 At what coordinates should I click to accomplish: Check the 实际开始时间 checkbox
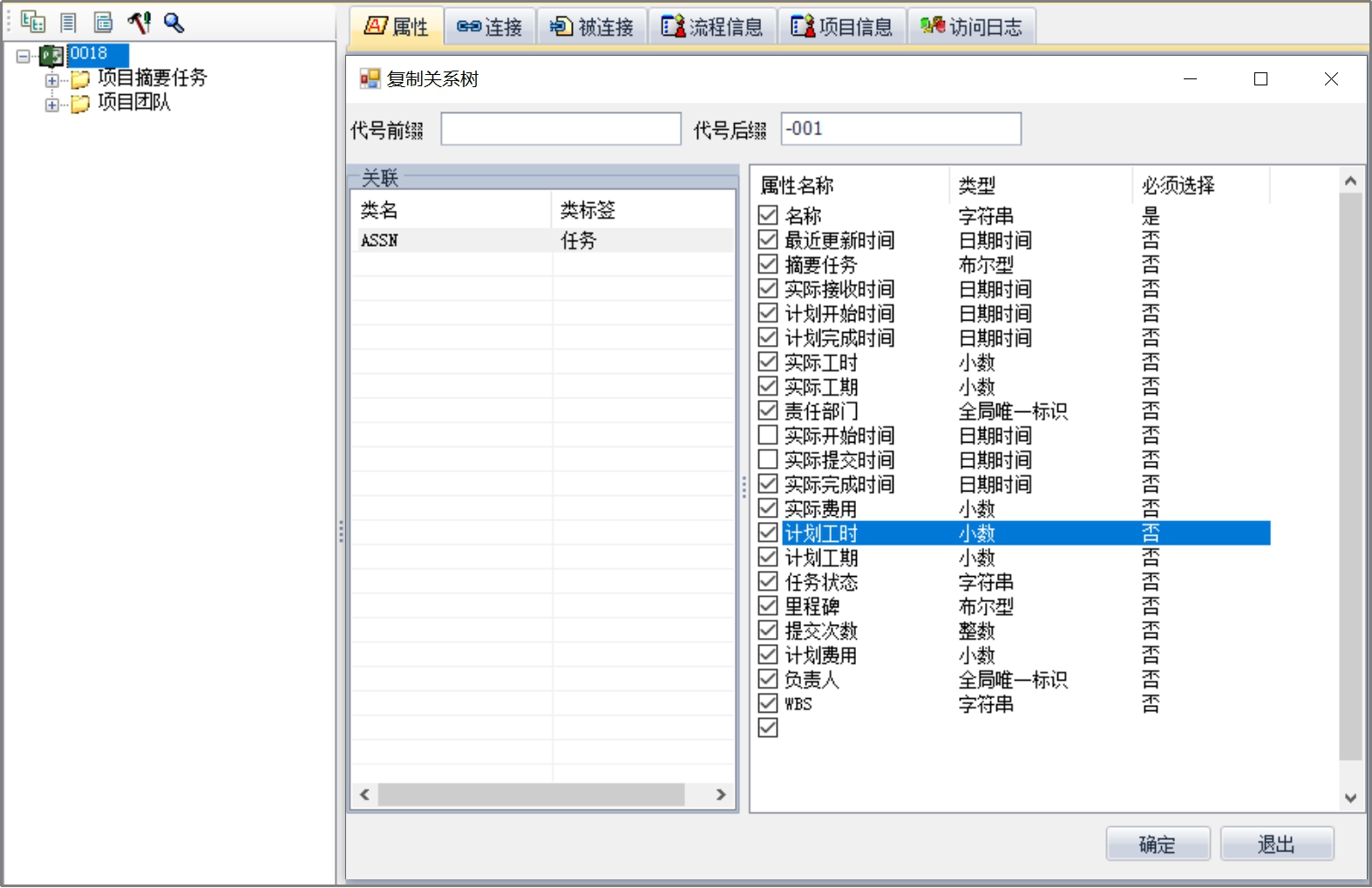[768, 434]
